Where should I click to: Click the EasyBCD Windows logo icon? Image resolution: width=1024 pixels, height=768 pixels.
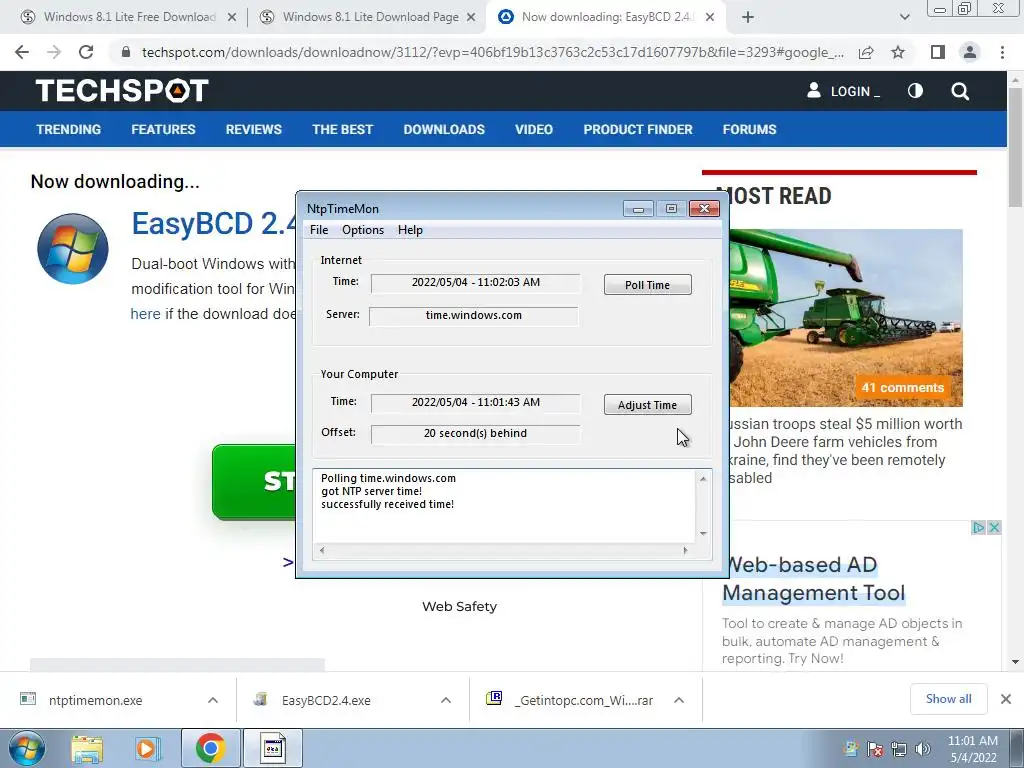(72, 249)
